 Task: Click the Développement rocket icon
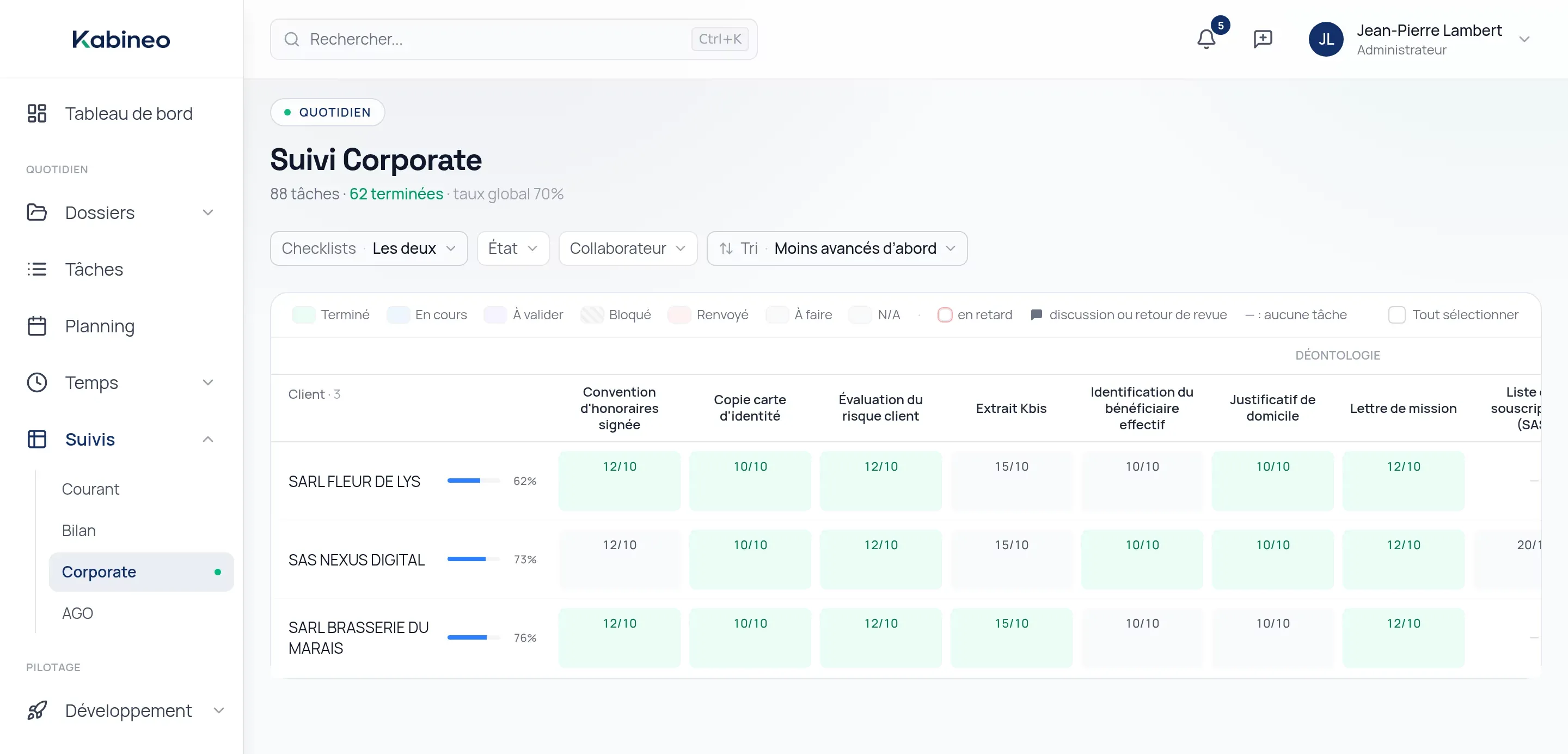point(36,710)
